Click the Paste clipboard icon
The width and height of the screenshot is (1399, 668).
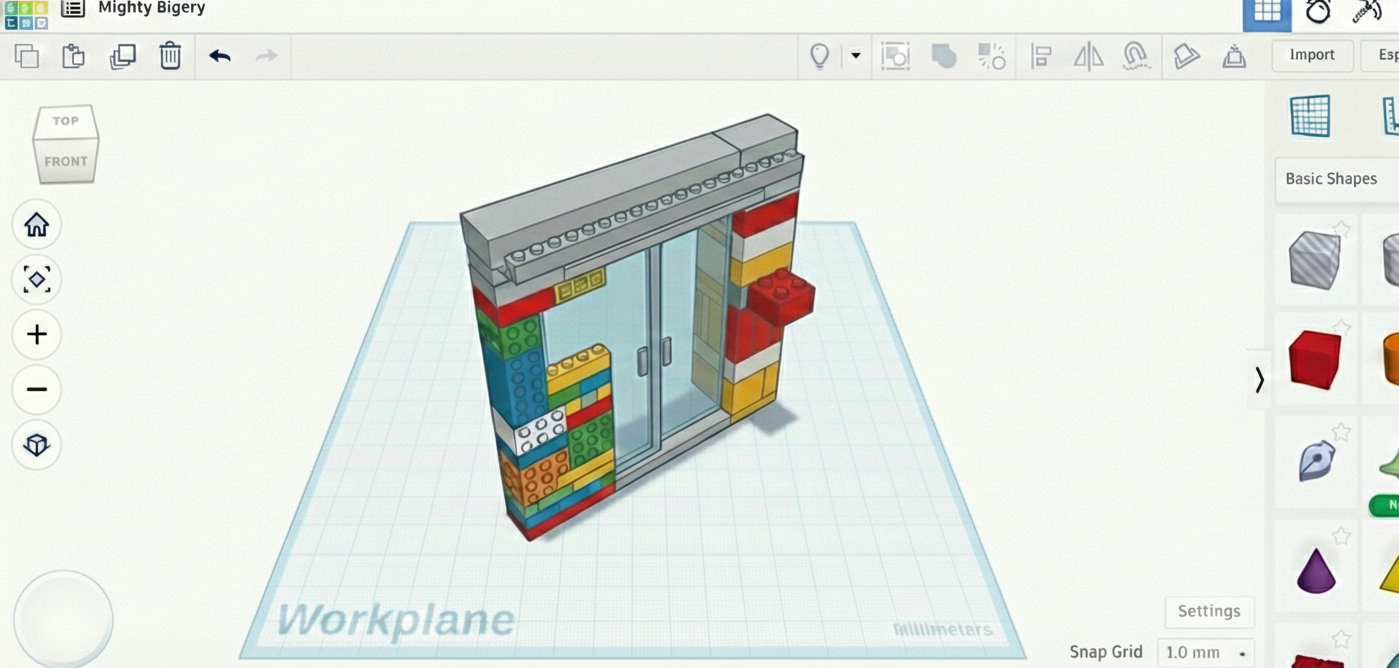click(x=73, y=56)
